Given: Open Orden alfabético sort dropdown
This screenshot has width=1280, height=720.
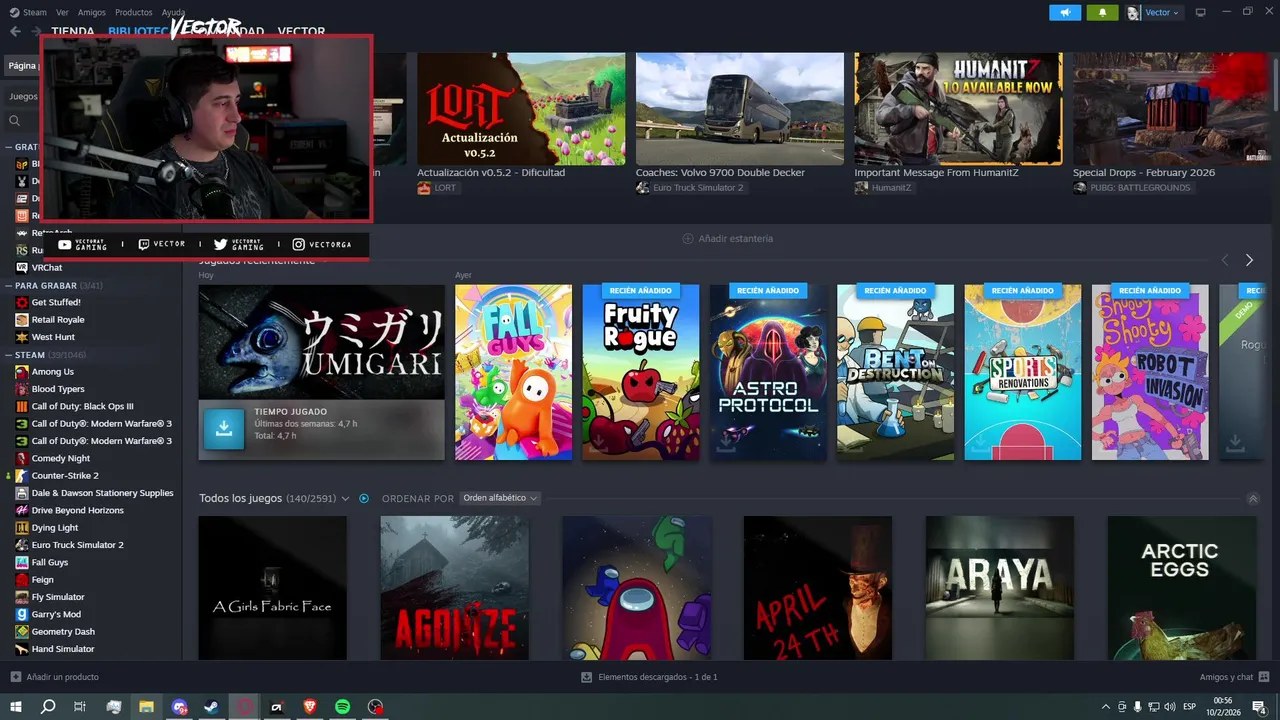Looking at the screenshot, I should pyautogui.click(x=500, y=498).
